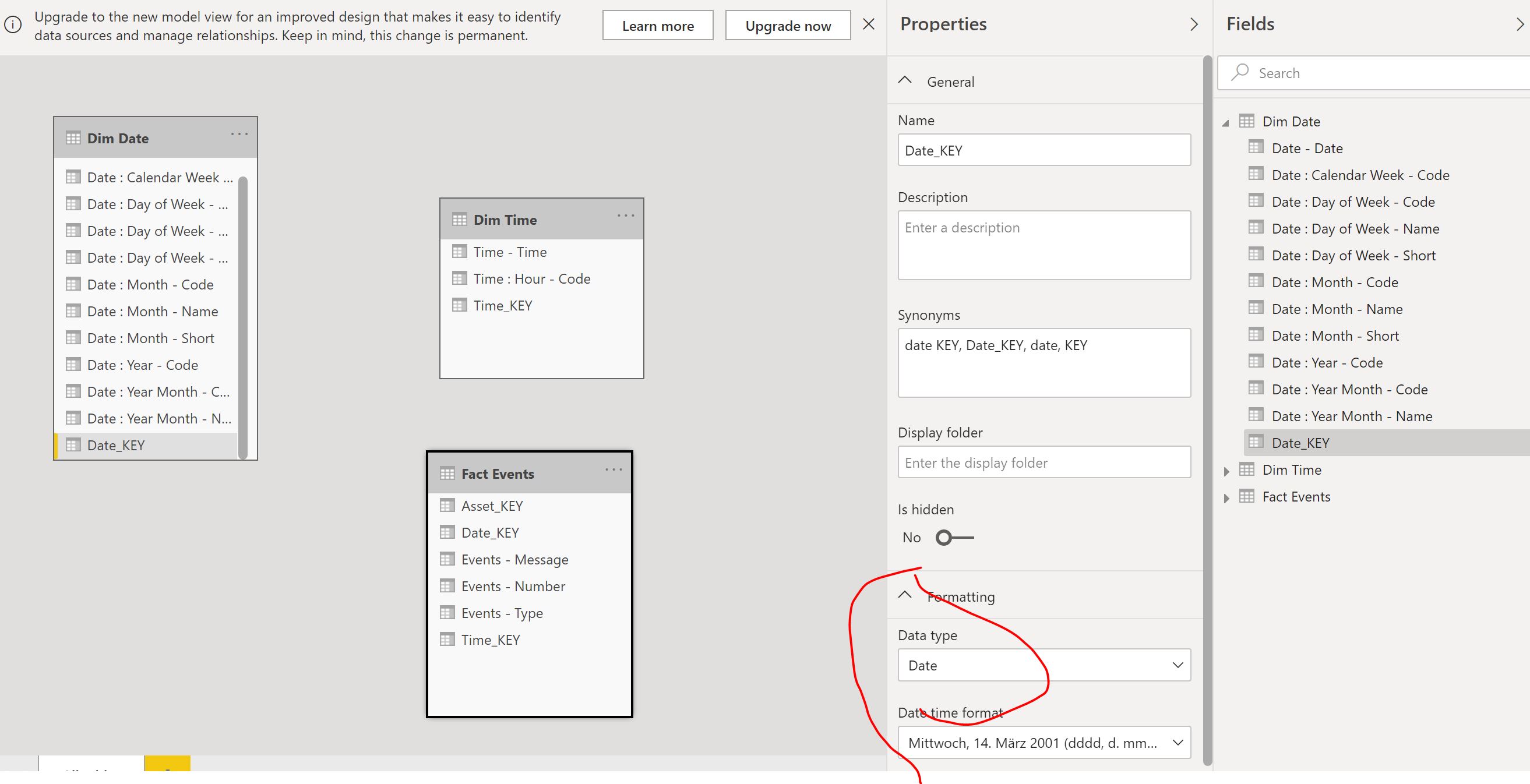Collapse the General section
The height and width of the screenshot is (784, 1530).
pos(905,81)
